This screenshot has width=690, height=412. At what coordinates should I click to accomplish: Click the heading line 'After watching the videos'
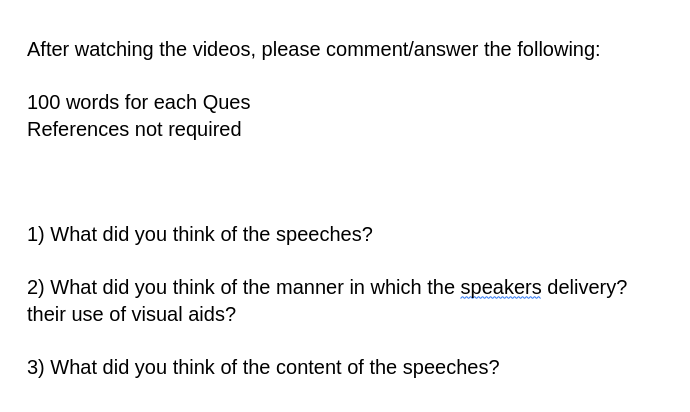(314, 49)
